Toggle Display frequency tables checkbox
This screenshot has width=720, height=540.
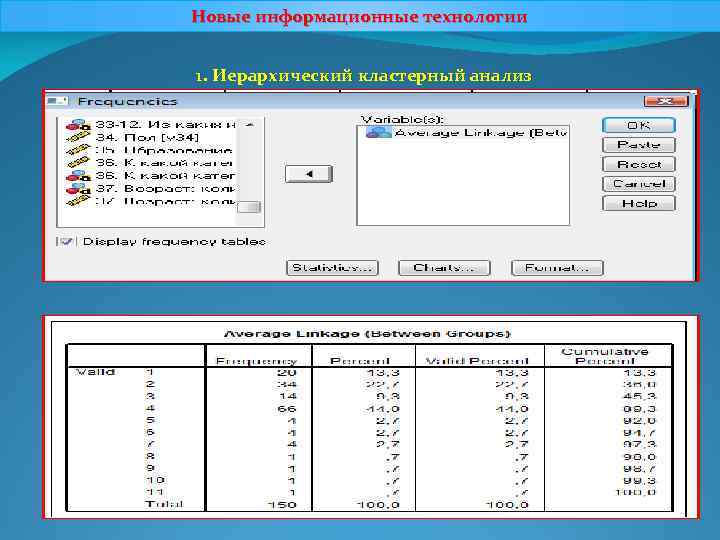pos(66,242)
